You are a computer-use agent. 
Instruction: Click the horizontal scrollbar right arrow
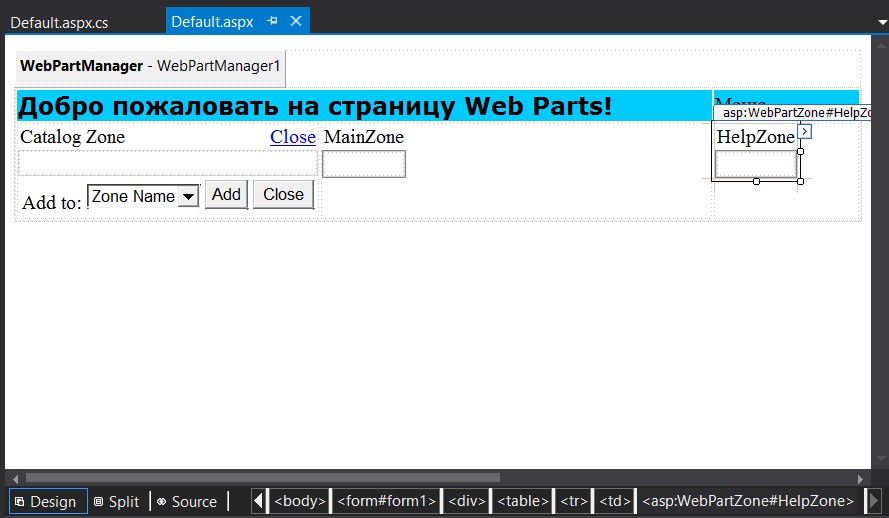tap(860, 479)
